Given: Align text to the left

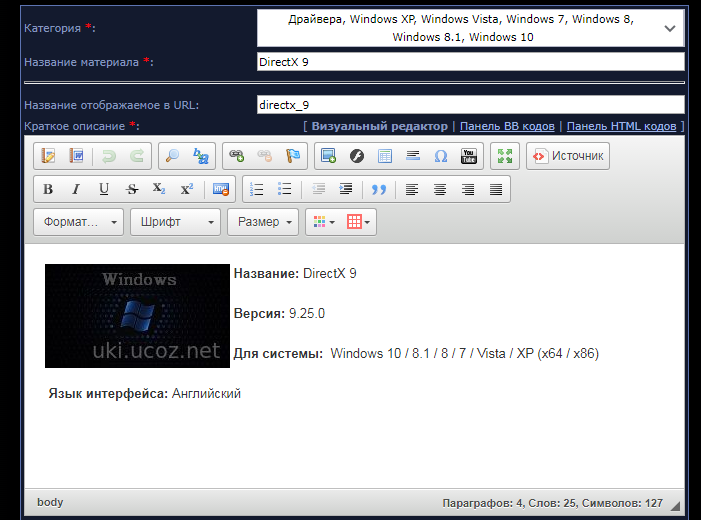Looking at the screenshot, I should coord(412,189).
